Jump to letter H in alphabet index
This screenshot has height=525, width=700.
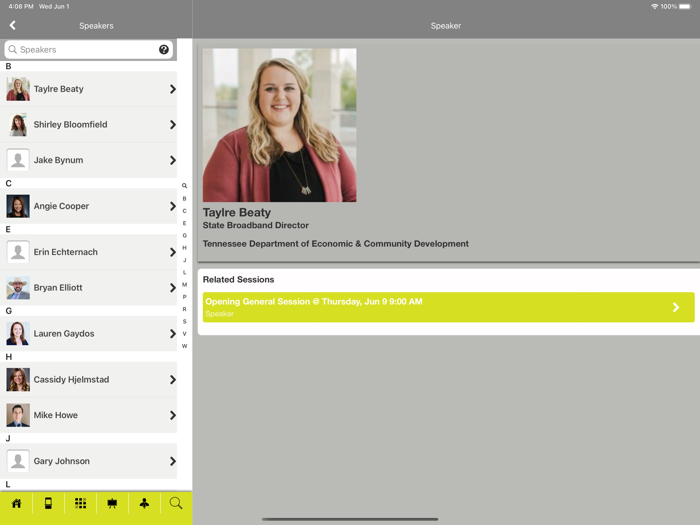coord(184,248)
